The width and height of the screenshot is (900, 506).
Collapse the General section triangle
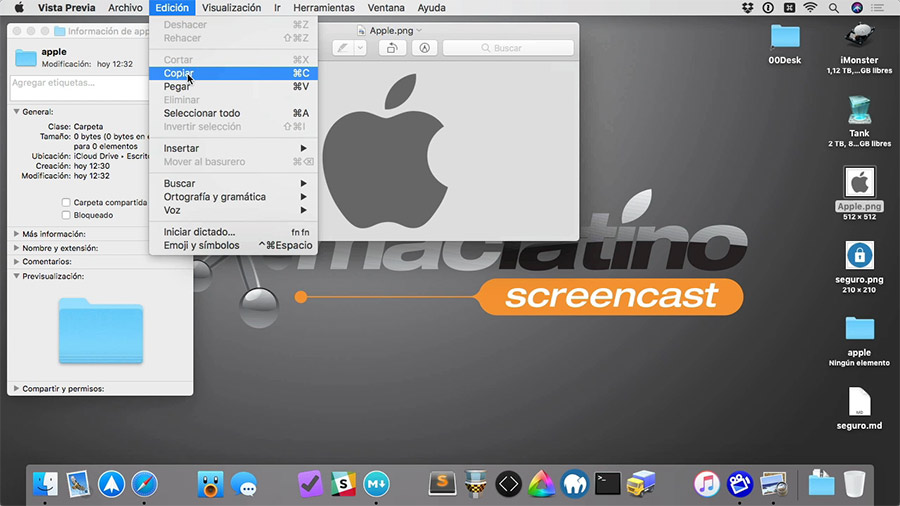pos(16,112)
